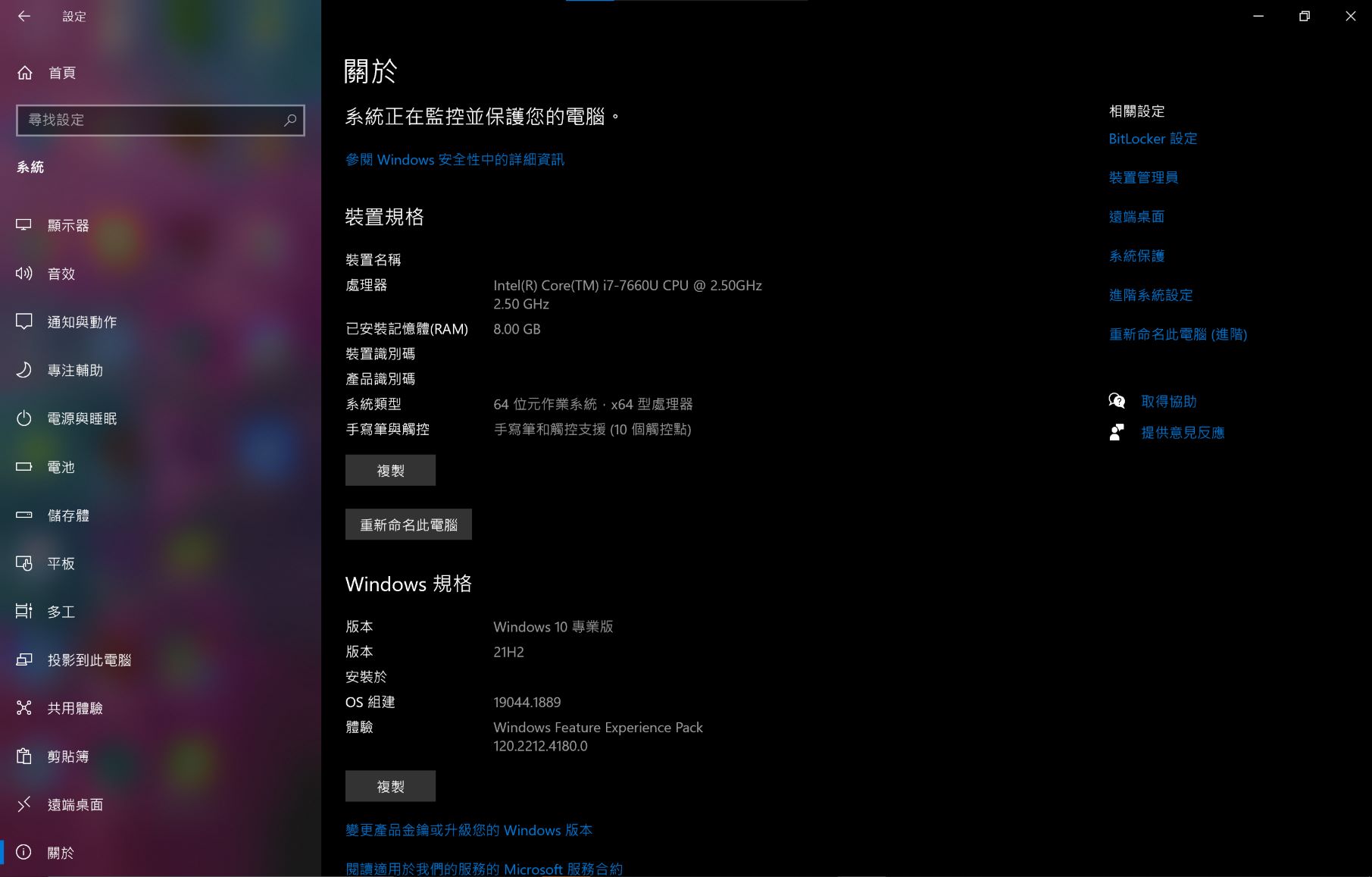This screenshot has width=1372, height=877.
Task: Click the shared experiences (共用體驗) icon
Action: [24, 708]
